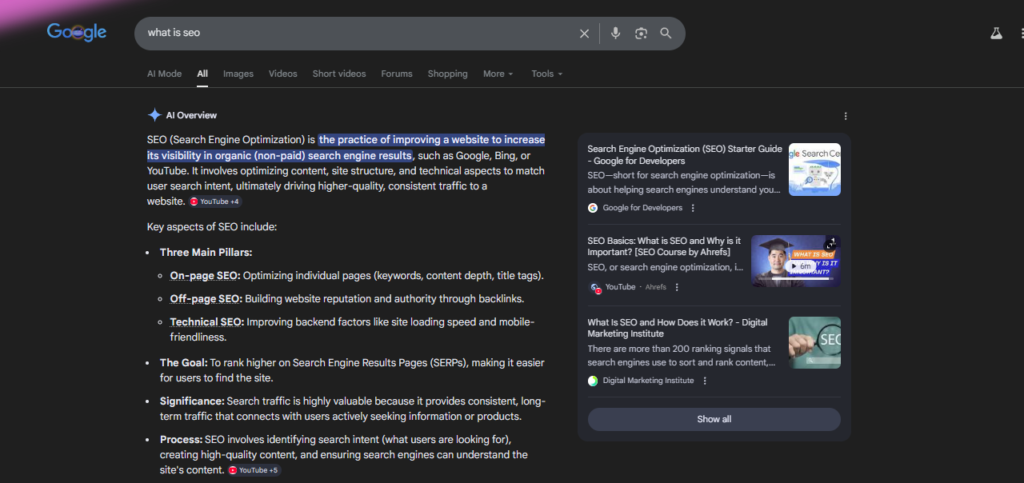Image resolution: width=1024 pixels, height=483 pixels.
Task: Click the Off-page SEO link
Action: pos(206,298)
